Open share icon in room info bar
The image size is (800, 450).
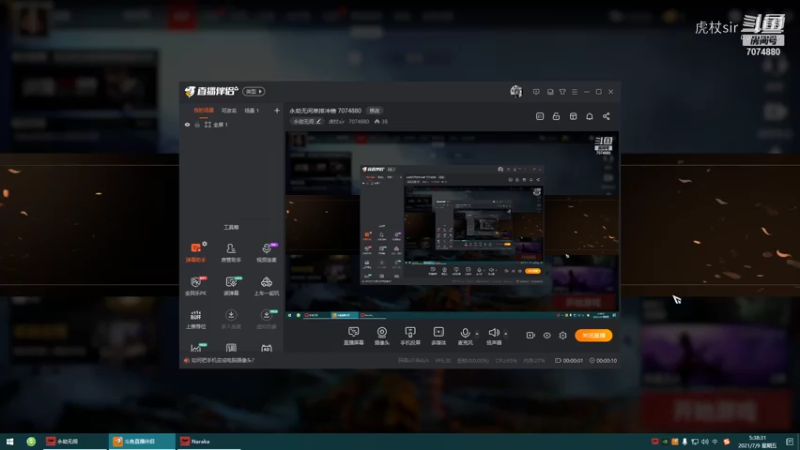pos(606,116)
